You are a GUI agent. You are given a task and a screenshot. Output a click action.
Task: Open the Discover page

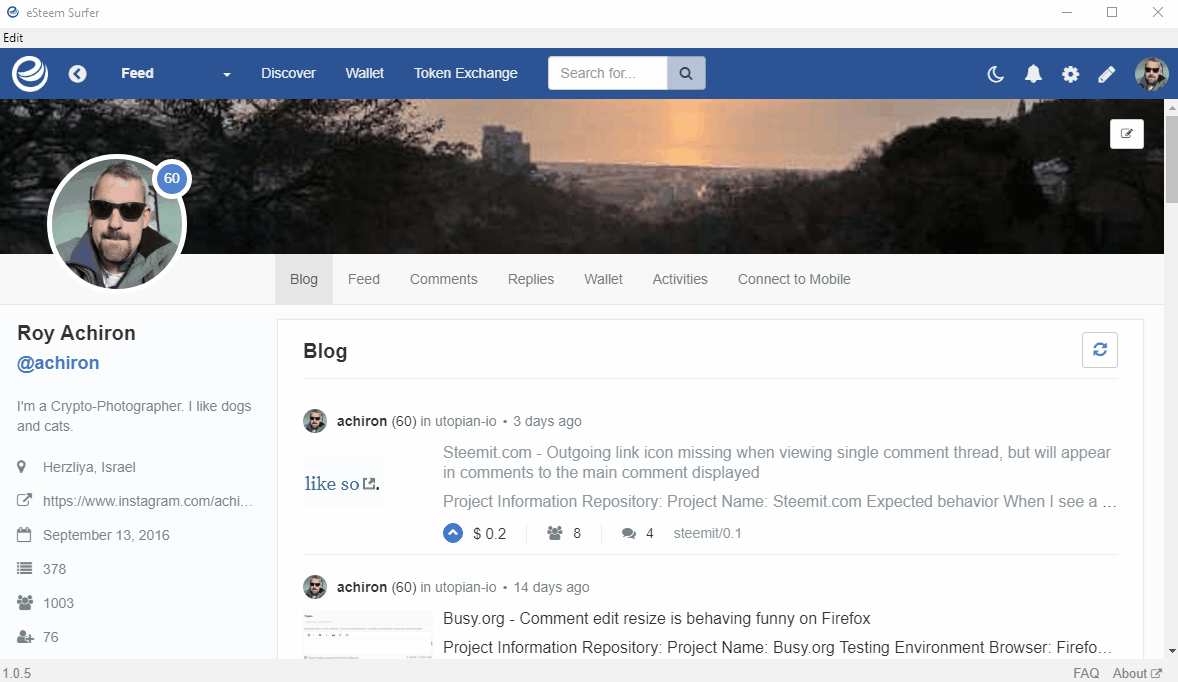click(x=288, y=74)
